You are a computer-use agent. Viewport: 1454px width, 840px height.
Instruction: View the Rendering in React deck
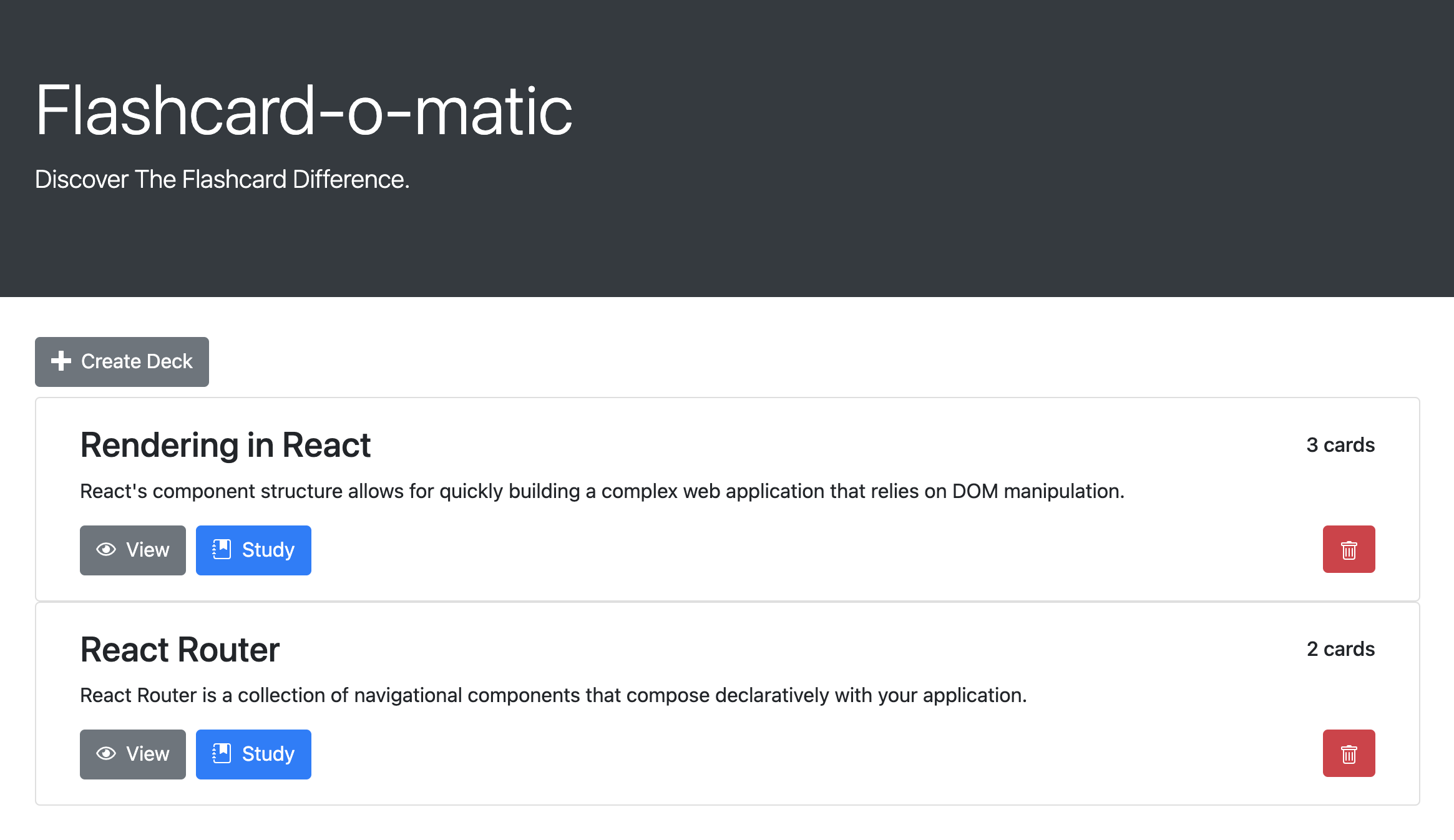click(133, 550)
